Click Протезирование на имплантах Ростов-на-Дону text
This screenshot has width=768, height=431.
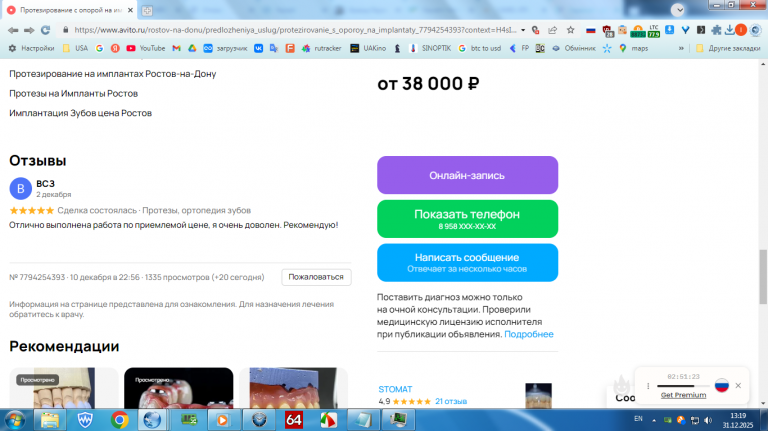(x=113, y=74)
